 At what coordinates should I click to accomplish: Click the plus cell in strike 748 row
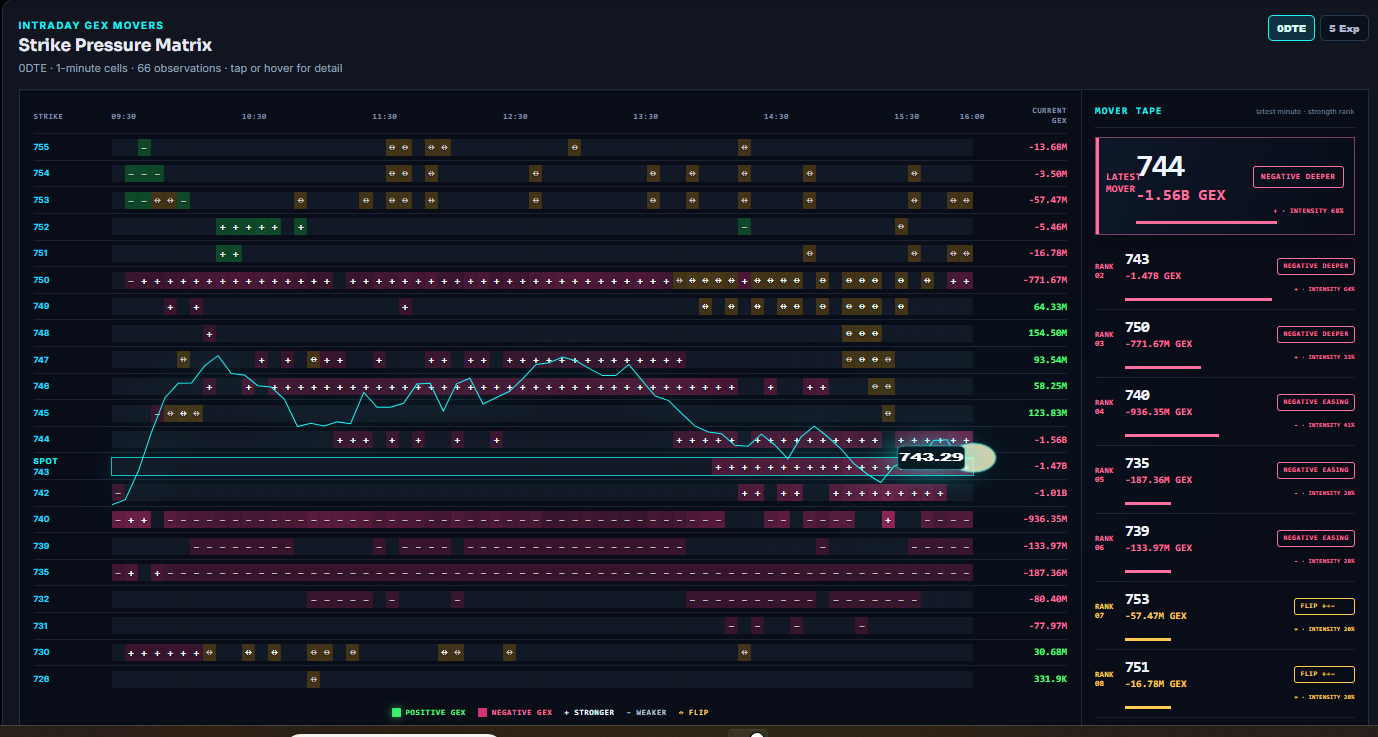pyautogui.click(x=209, y=333)
